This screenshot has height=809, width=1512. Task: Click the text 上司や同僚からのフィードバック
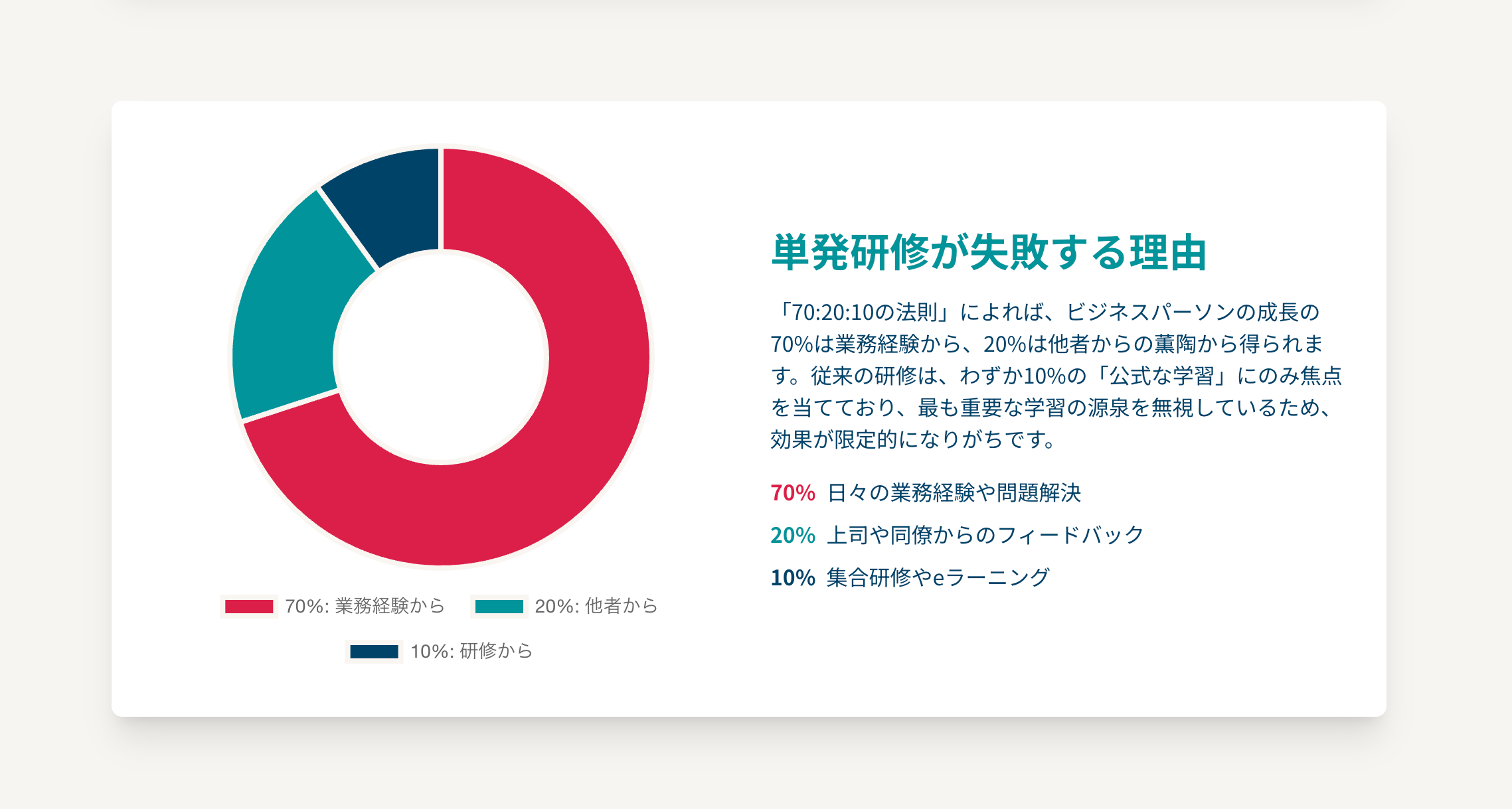(985, 536)
